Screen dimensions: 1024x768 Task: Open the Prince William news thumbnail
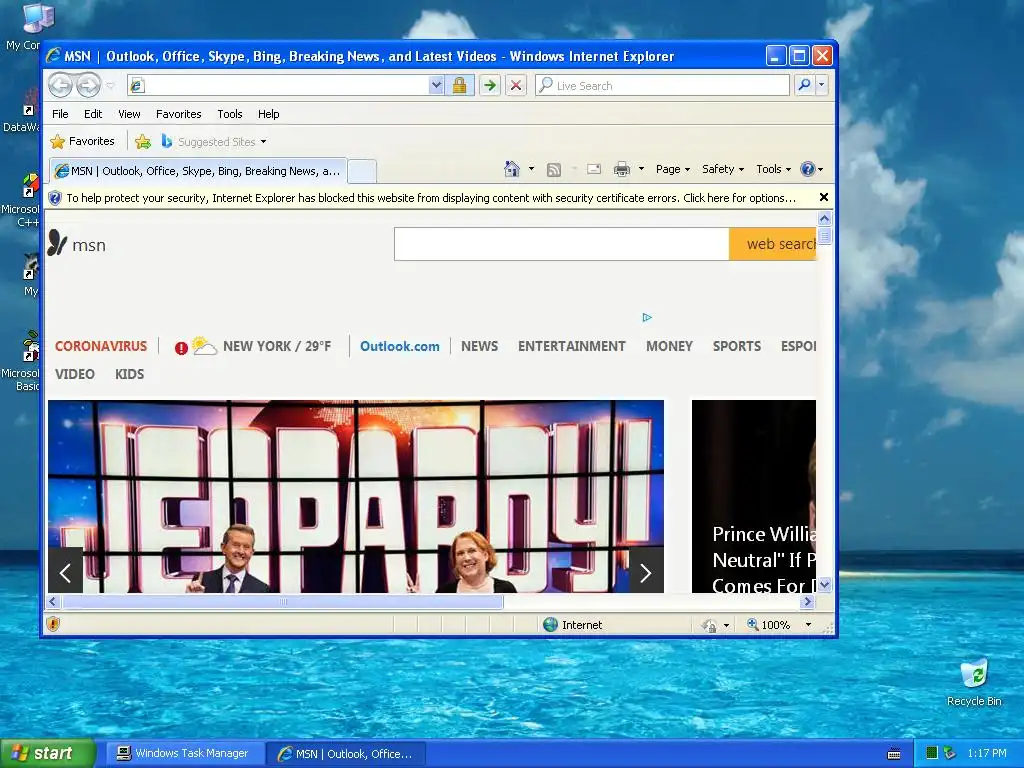754,496
